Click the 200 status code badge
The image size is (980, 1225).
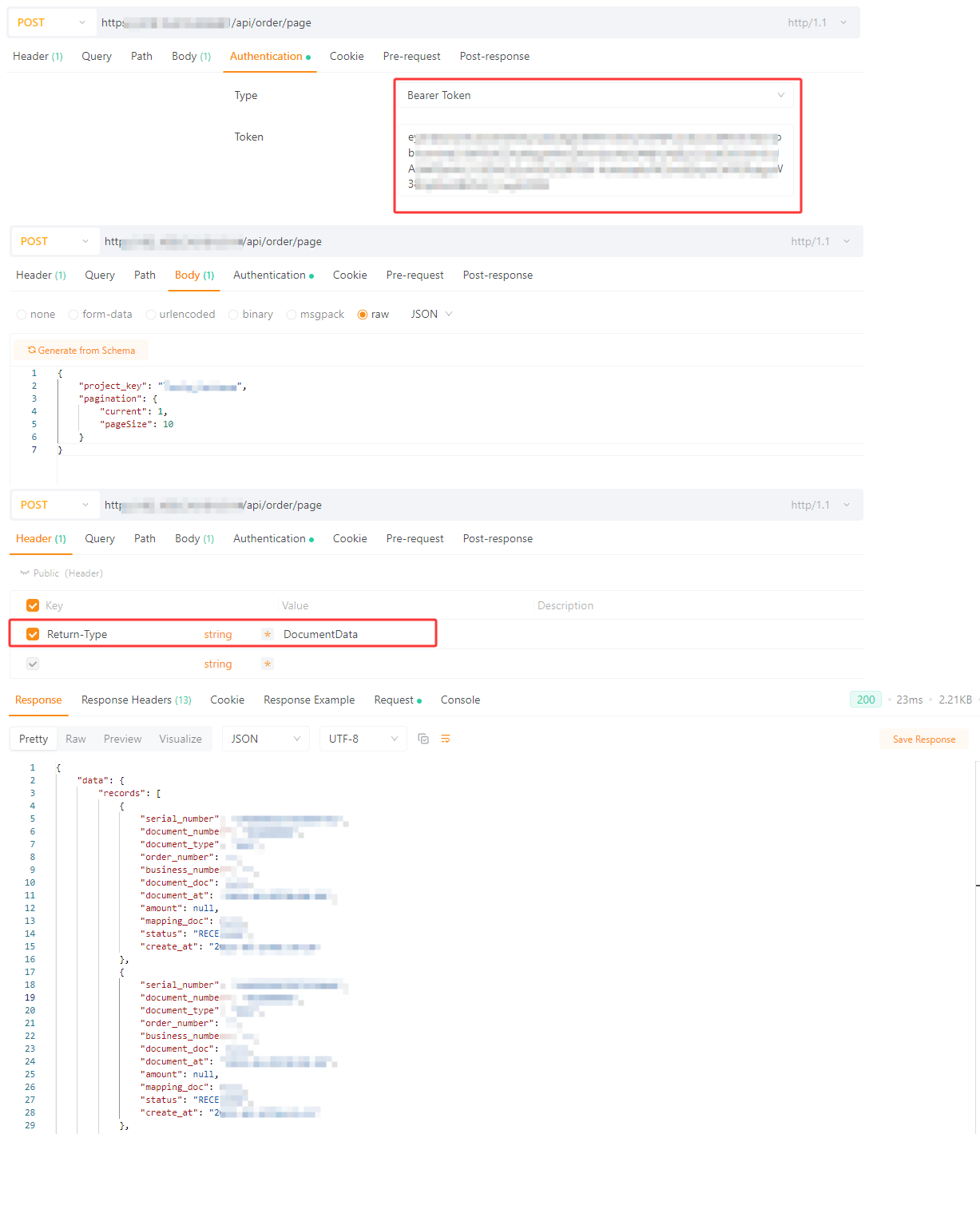[865, 700]
